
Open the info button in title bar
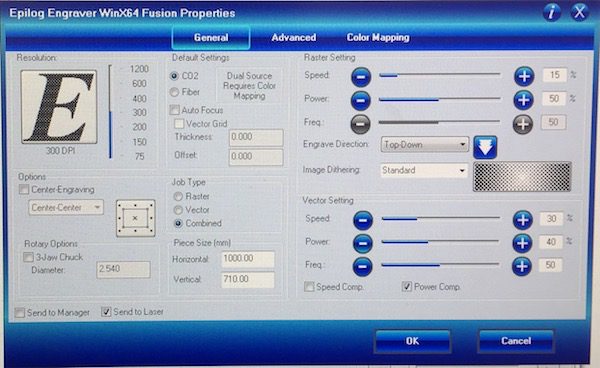pyautogui.click(x=551, y=13)
